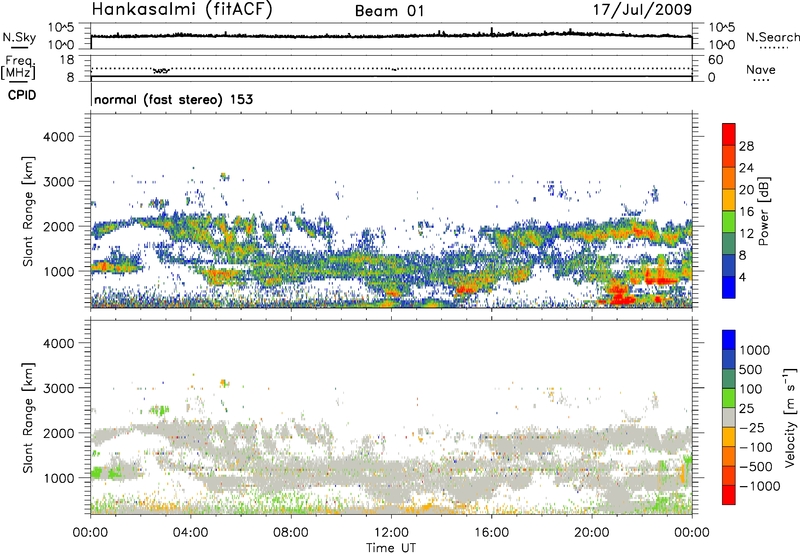Click the "28" tick on the Power colorbar
Screen dimensions: 800x554
(746, 146)
